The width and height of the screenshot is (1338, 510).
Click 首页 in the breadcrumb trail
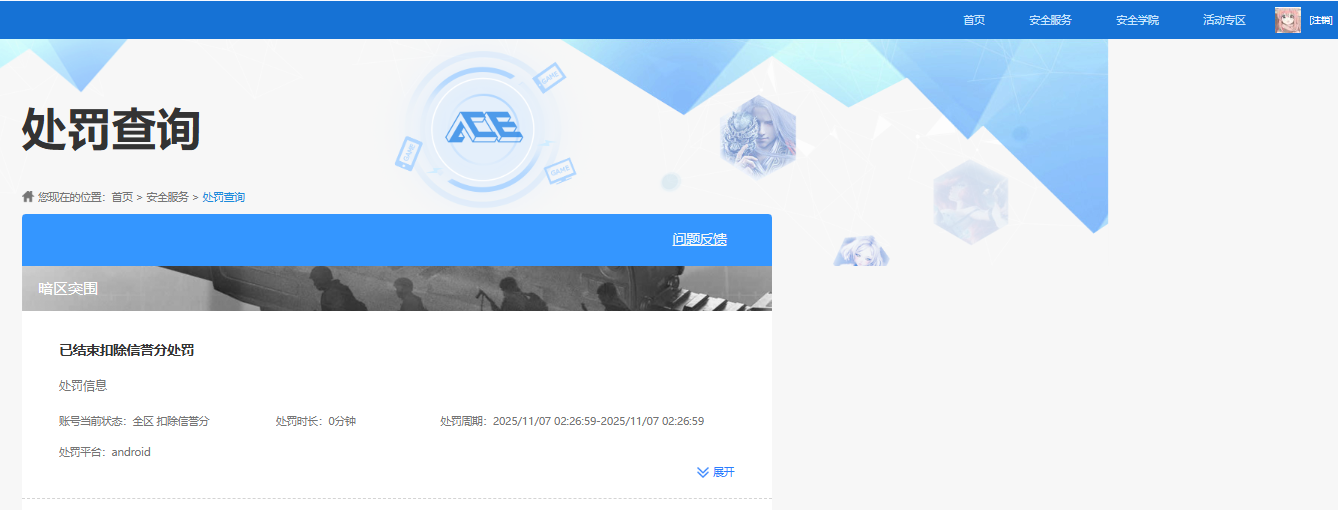[122, 197]
